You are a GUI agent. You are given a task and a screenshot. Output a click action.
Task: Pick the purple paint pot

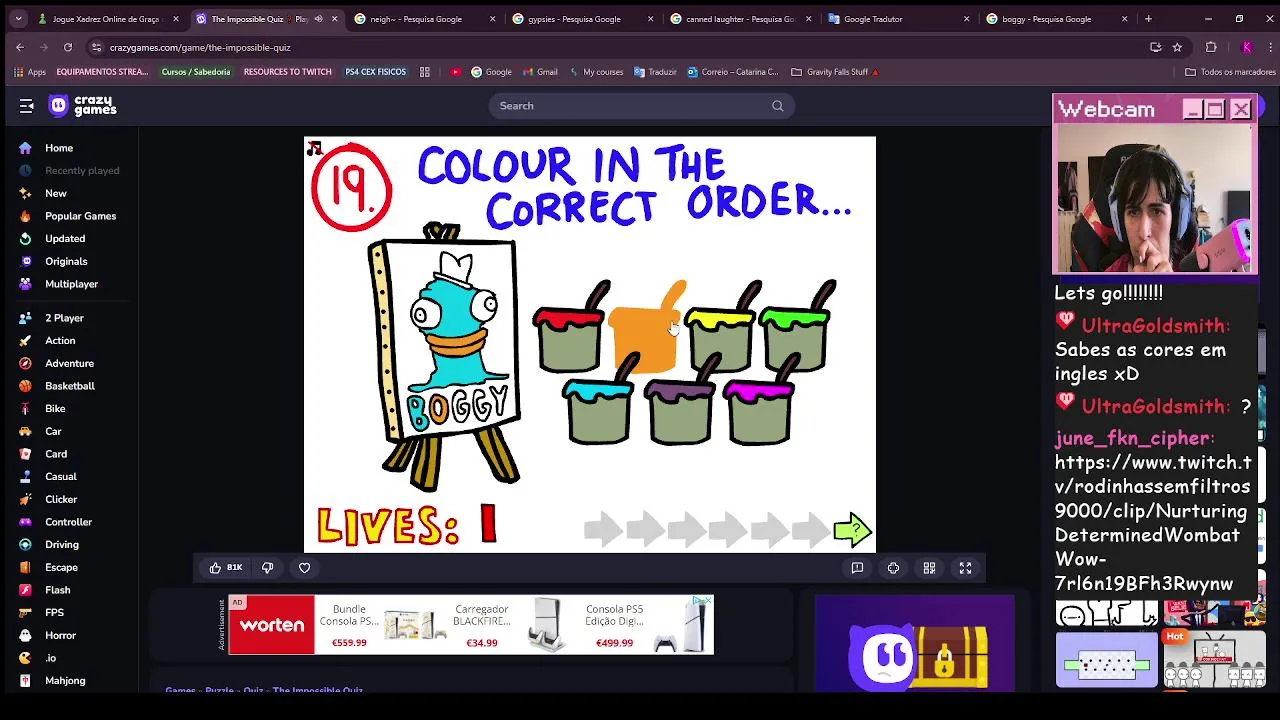(680, 411)
